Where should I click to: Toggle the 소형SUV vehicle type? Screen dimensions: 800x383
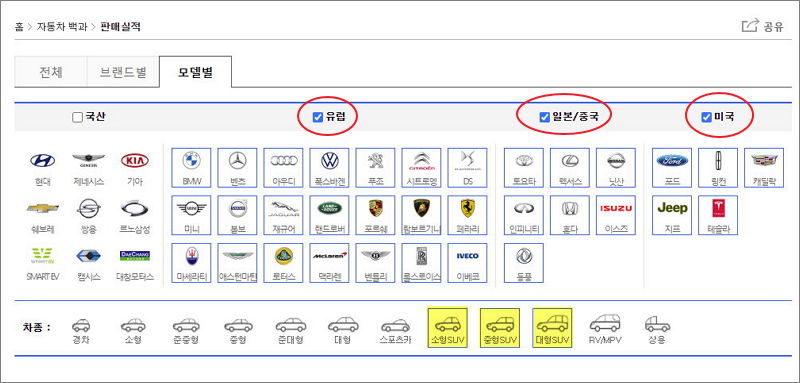pyautogui.click(x=447, y=328)
